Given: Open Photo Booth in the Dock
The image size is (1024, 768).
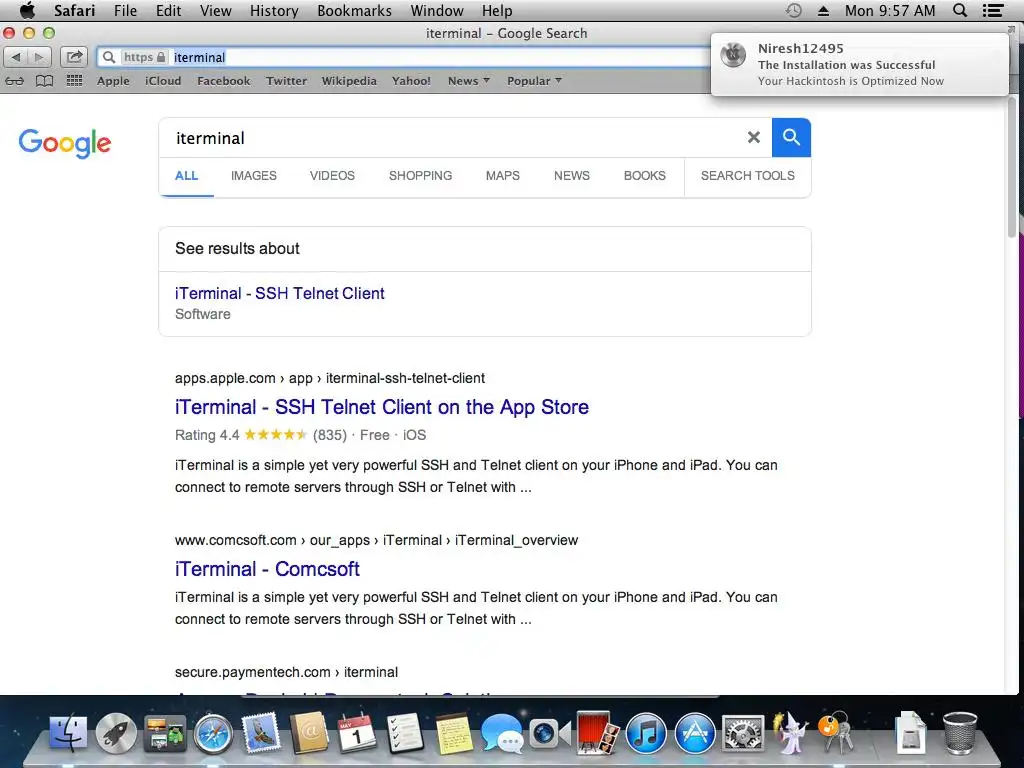Looking at the screenshot, I should tap(598, 732).
